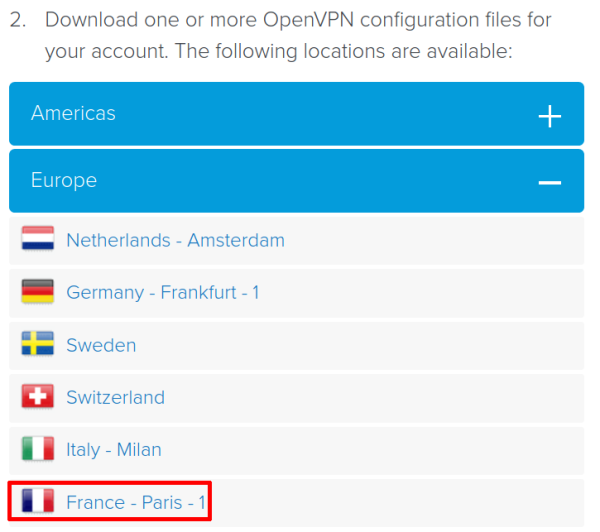Open the Italy - Milan link
Image resolution: width=600 pixels, height=532 pixels.
tap(114, 450)
